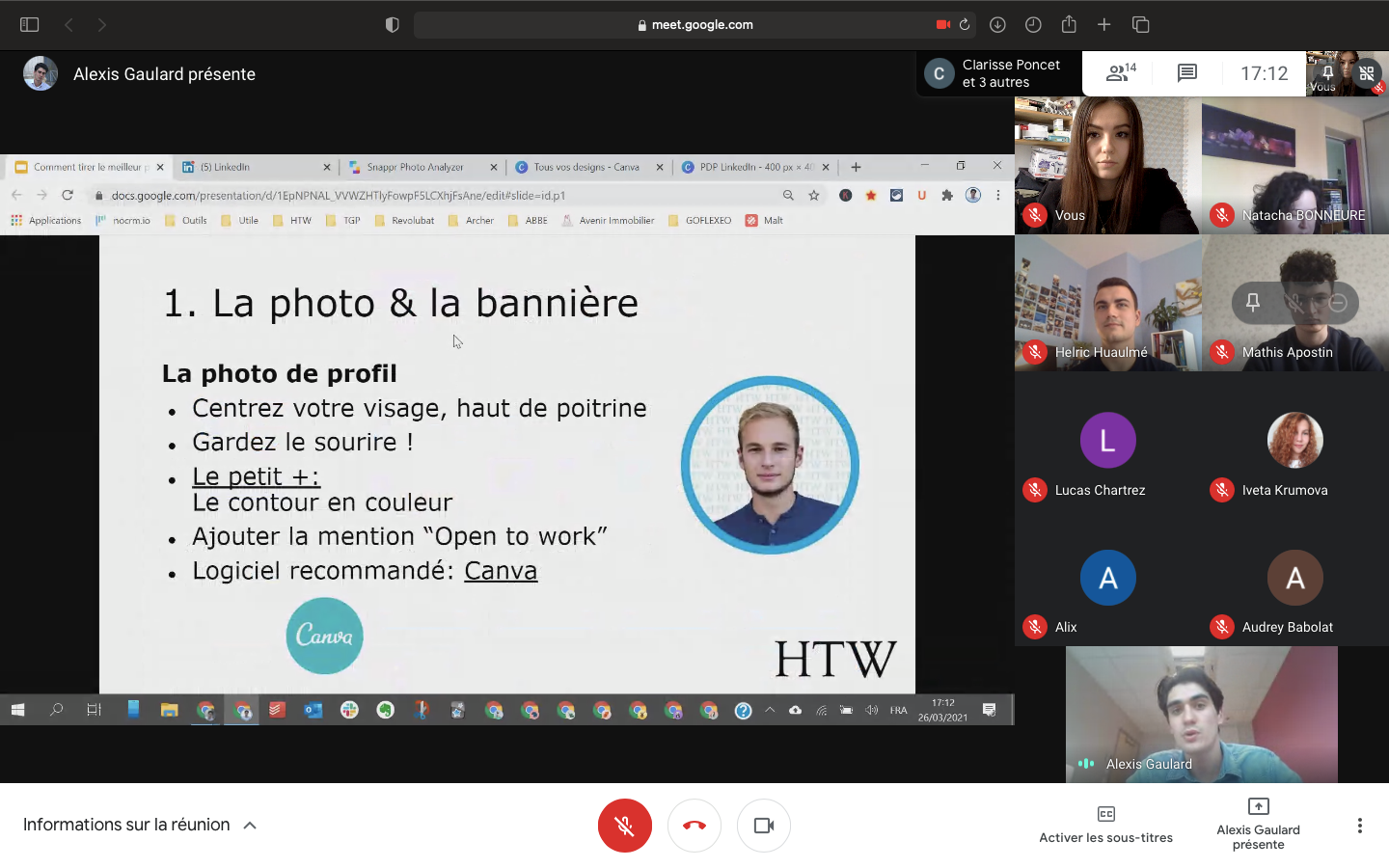Click Safari's share icon

(x=1069, y=25)
